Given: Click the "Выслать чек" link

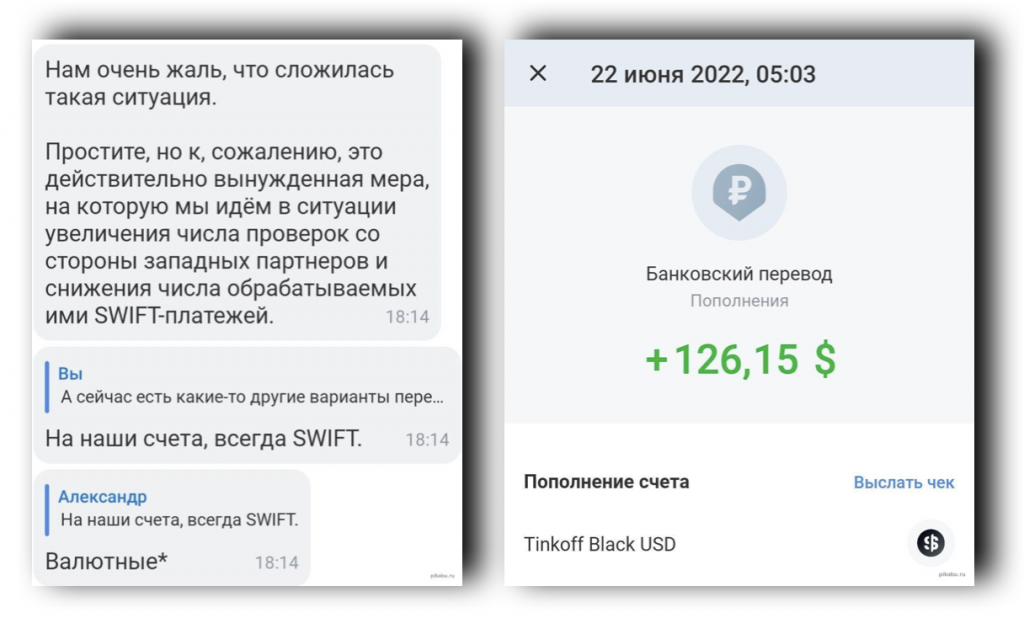Looking at the screenshot, I should click(904, 482).
